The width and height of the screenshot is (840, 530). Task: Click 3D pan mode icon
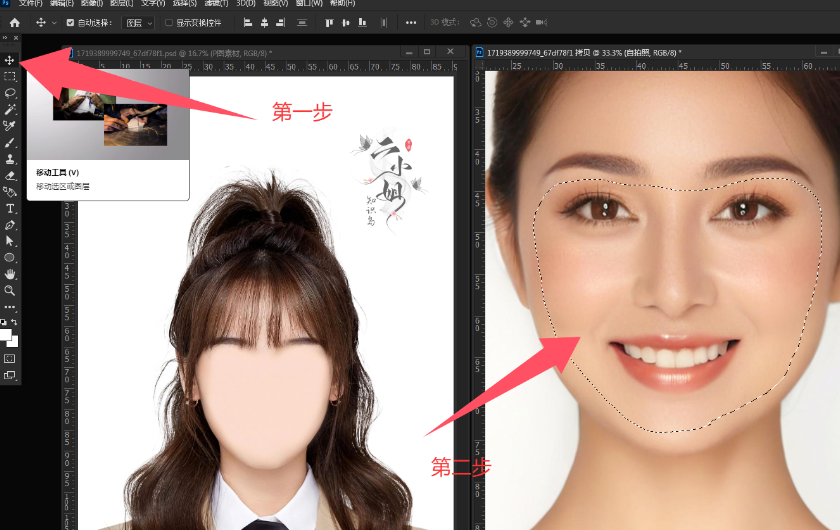tap(508, 23)
